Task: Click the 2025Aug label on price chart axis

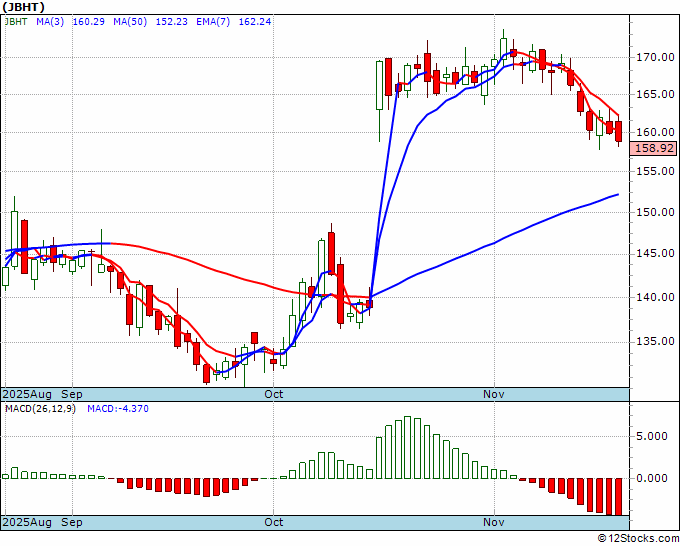Action: click(x=27, y=394)
